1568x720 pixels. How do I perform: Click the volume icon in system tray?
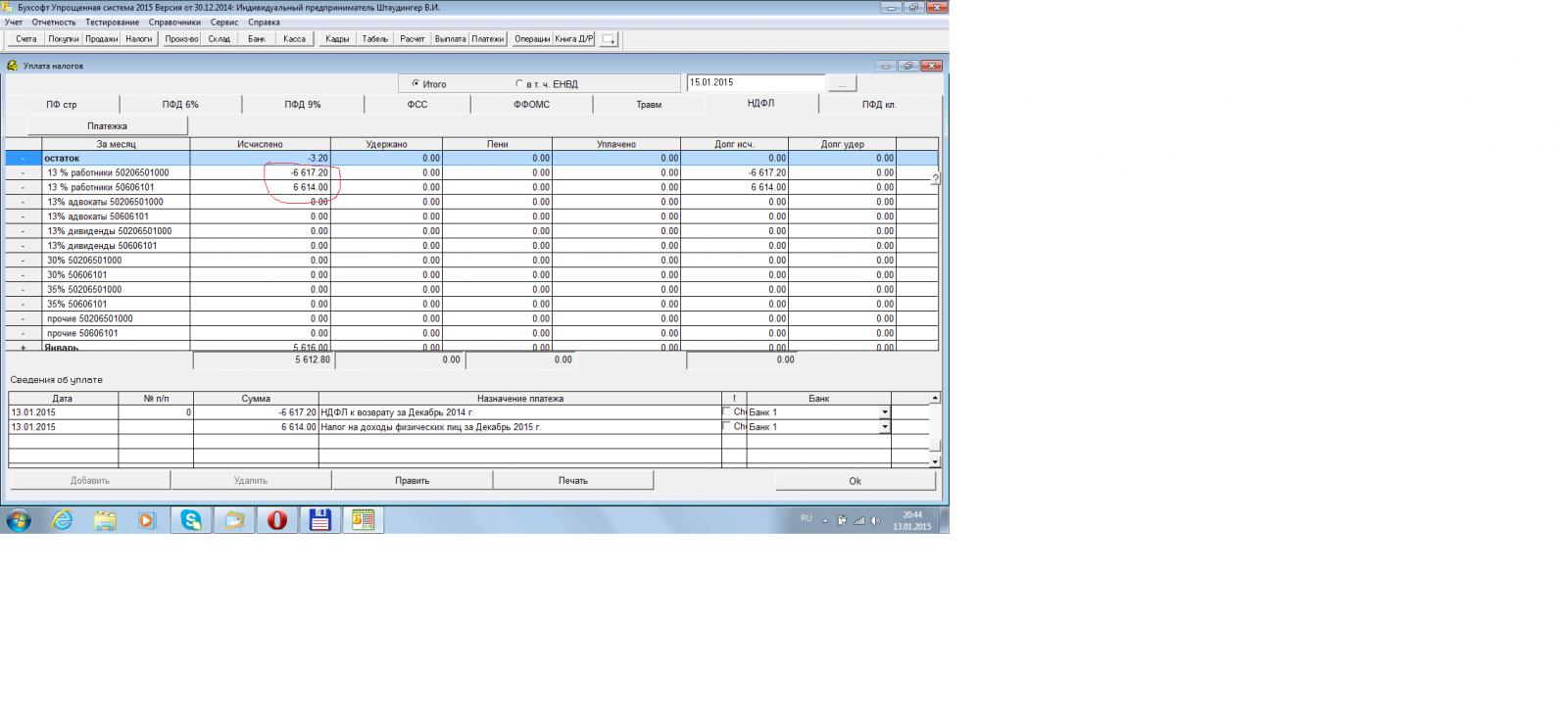875,520
